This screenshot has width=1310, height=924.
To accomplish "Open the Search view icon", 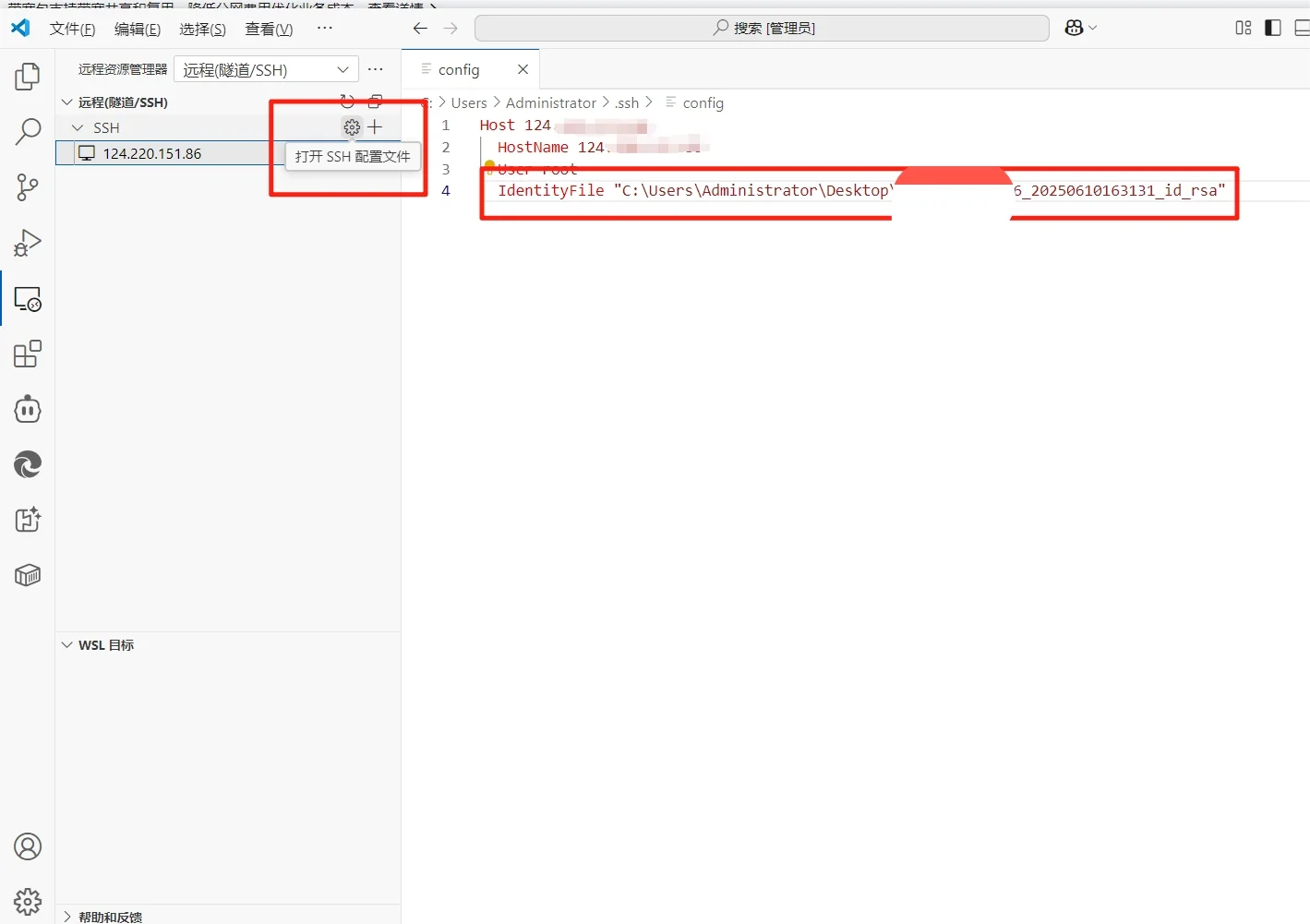I will pos(27,132).
